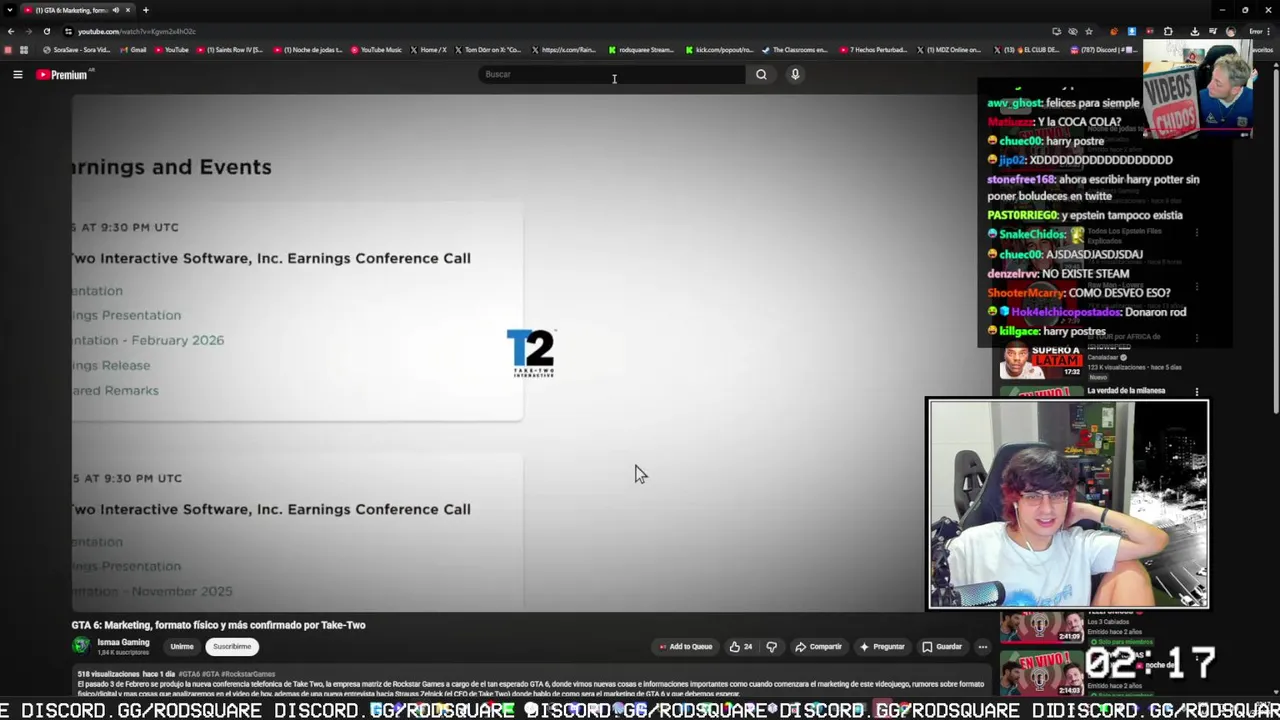This screenshot has width=1280, height=720.
Task: Open the bookmarks apps grid icon
Action: 24,50
